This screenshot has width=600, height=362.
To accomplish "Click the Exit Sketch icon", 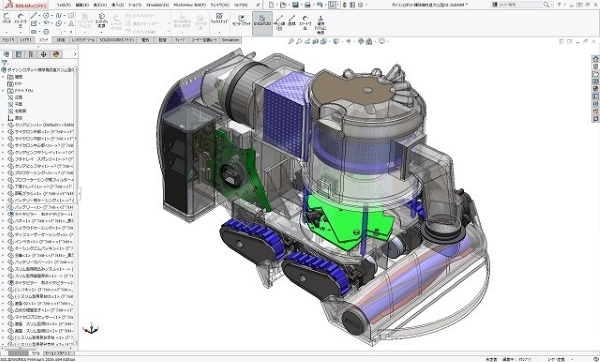I will [7, 18].
